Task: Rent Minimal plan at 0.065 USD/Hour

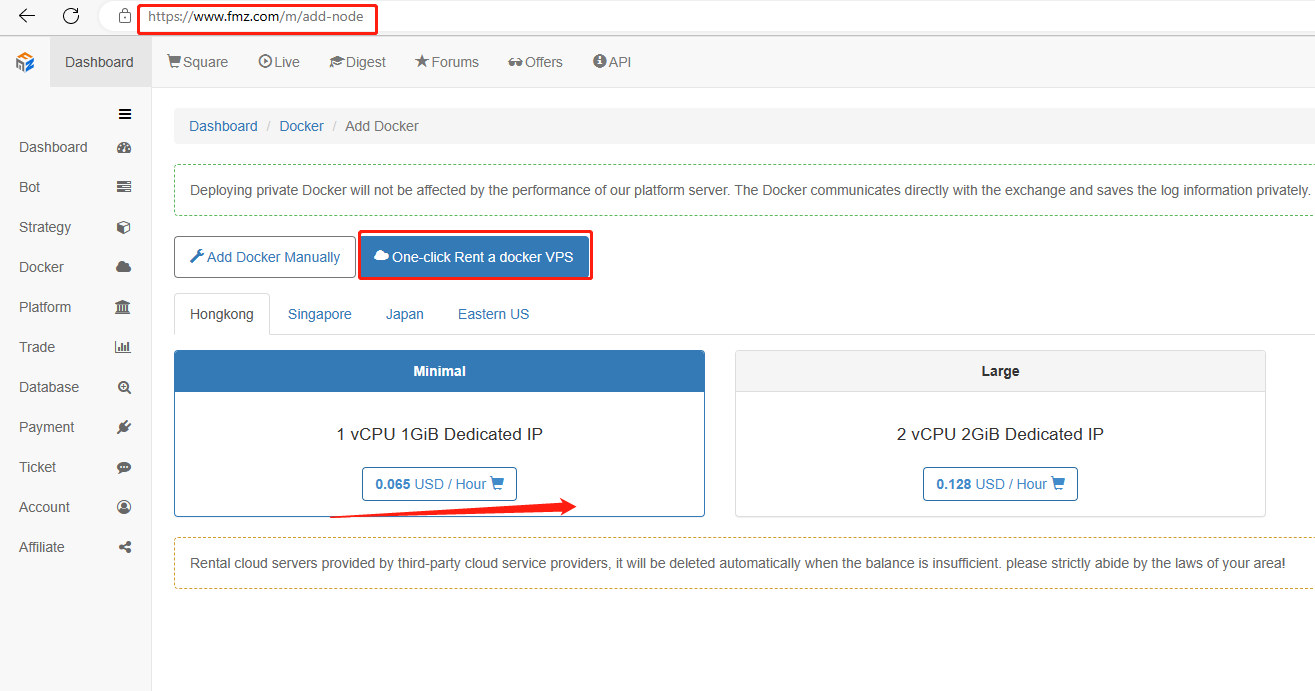Action: 439,484
